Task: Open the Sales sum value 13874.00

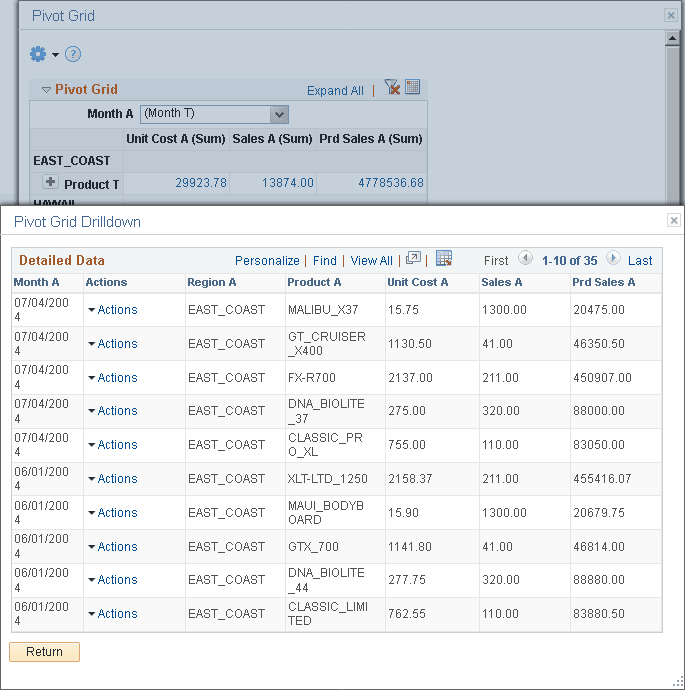Action: [288, 183]
